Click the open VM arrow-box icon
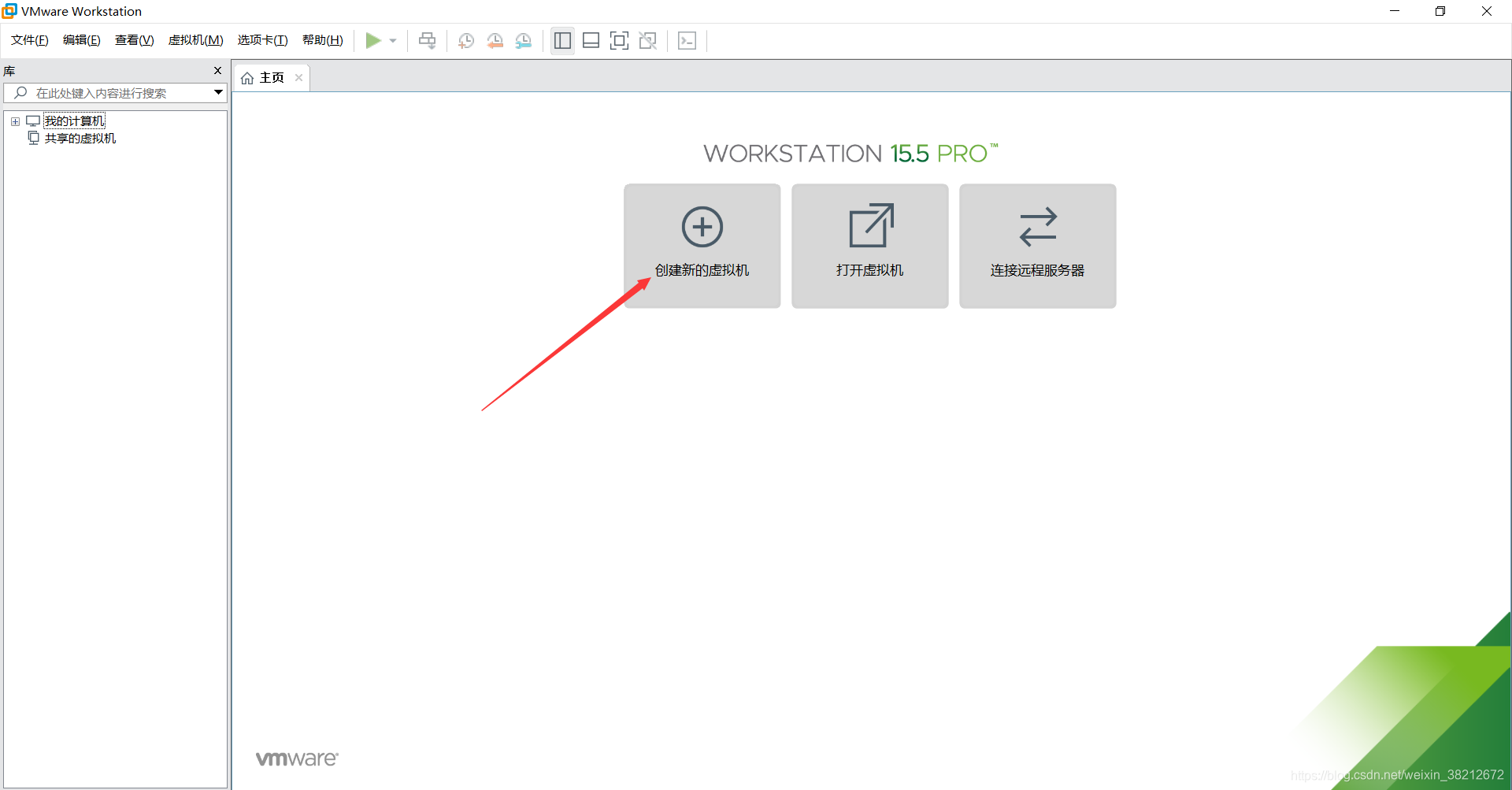 (x=871, y=225)
